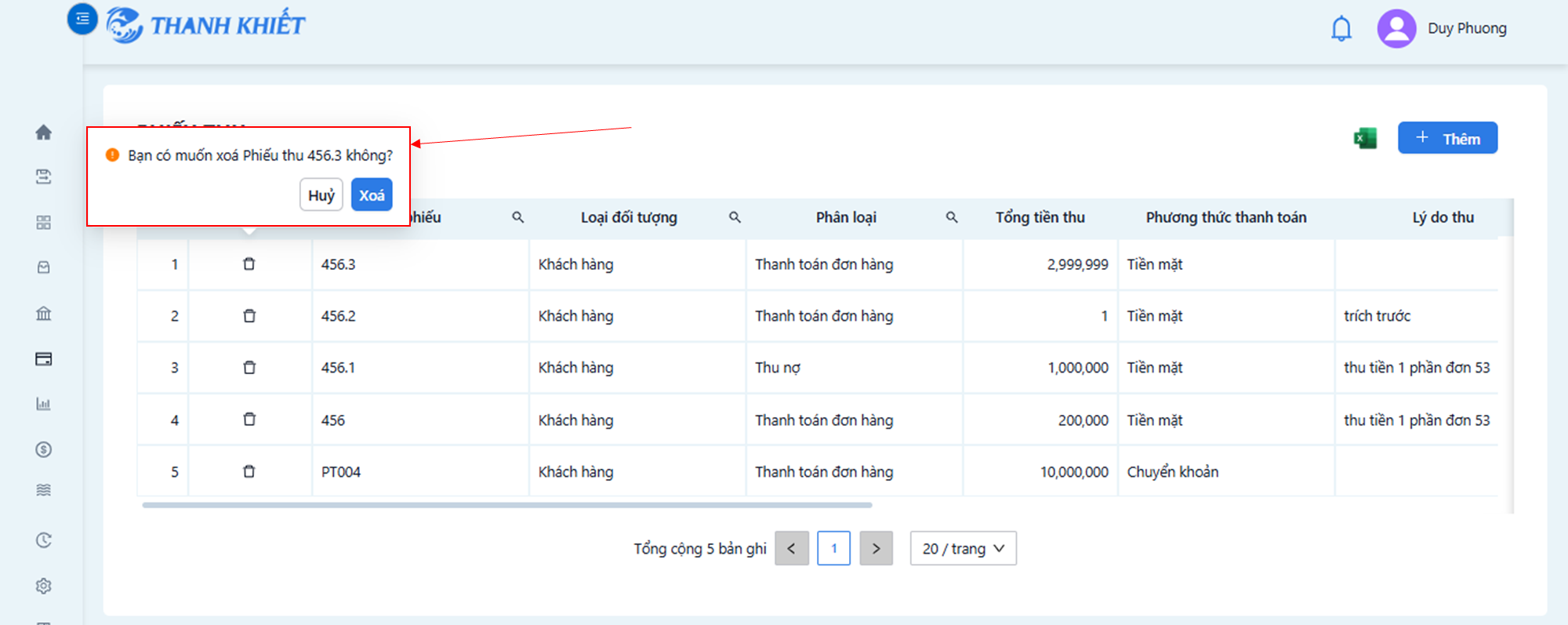The image size is (1568, 625).
Task: Cancel deletion with Huỷ button
Action: [321, 195]
